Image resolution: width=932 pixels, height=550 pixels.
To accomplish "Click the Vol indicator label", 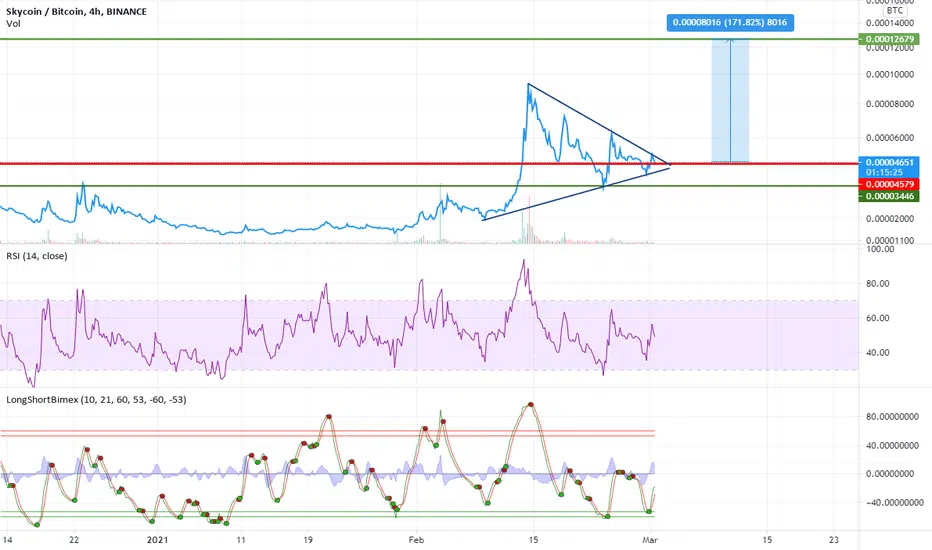I will pyautogui.click(x=13, y=24).
